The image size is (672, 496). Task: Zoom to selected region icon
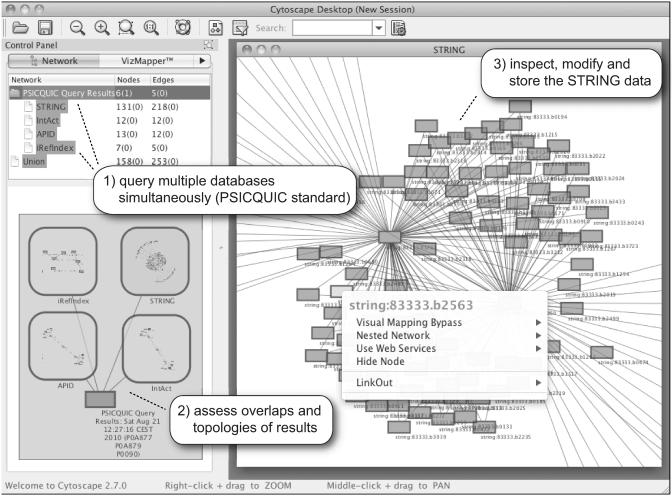coord(126,28)
